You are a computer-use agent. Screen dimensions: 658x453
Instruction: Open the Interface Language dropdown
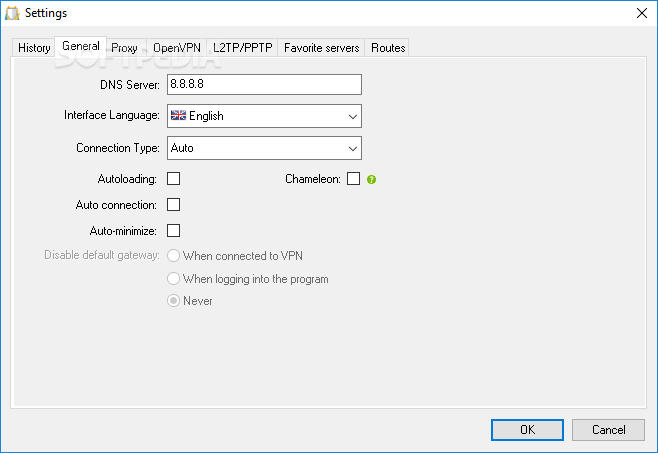coord(264,116)
